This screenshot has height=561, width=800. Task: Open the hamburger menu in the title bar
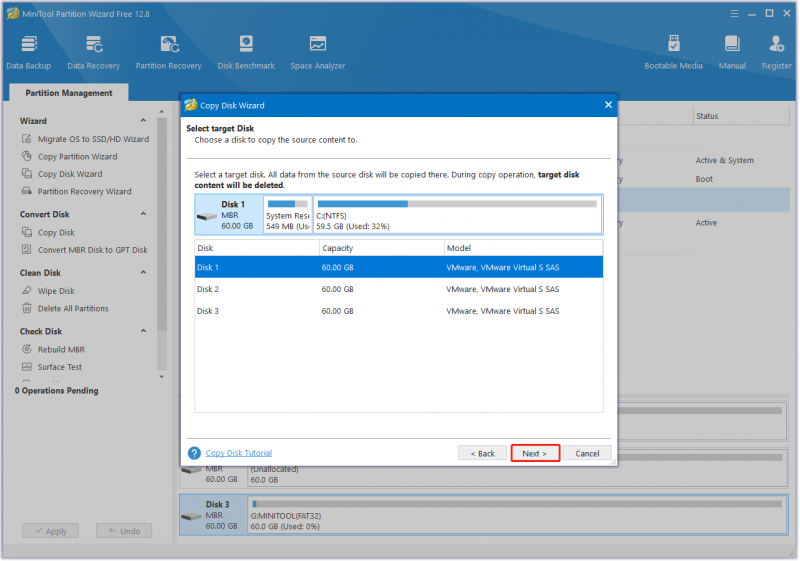[x=734, y=14]
